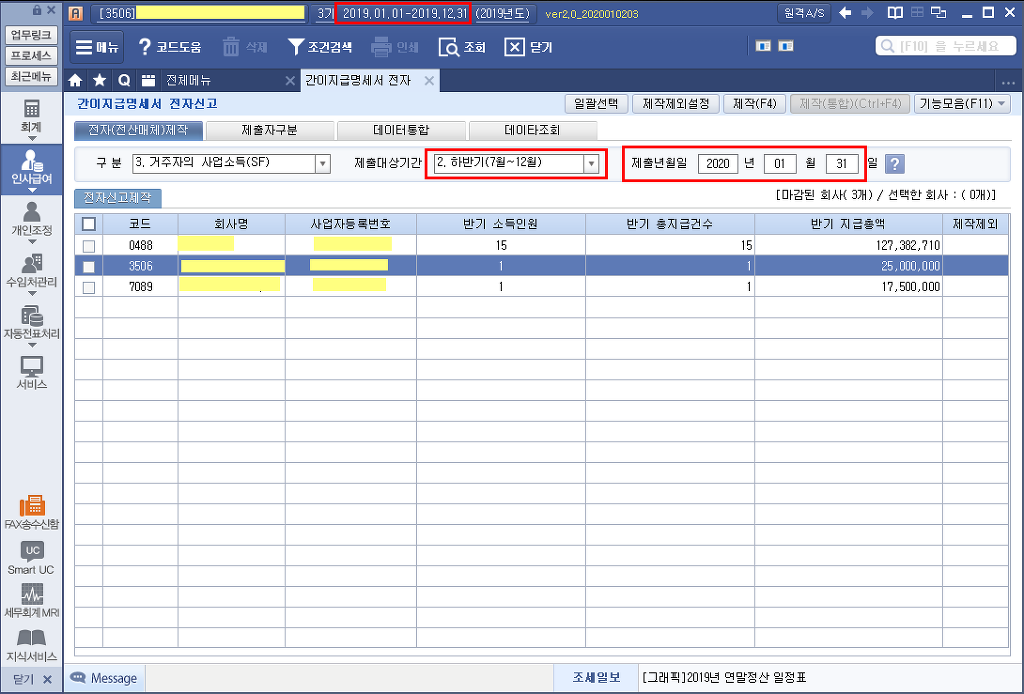Open favorites star icon
This screenshot has width=1024, height=694.
click(x=99, y=80)
